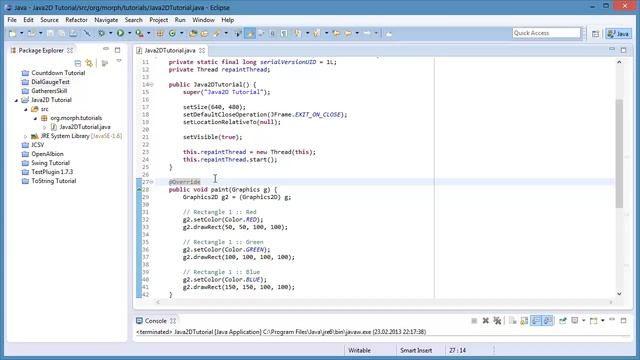Select the Swing Tutorial project
Image resolution: width=640 pixels, height=360 pixels.
click(x=50, y=163)
